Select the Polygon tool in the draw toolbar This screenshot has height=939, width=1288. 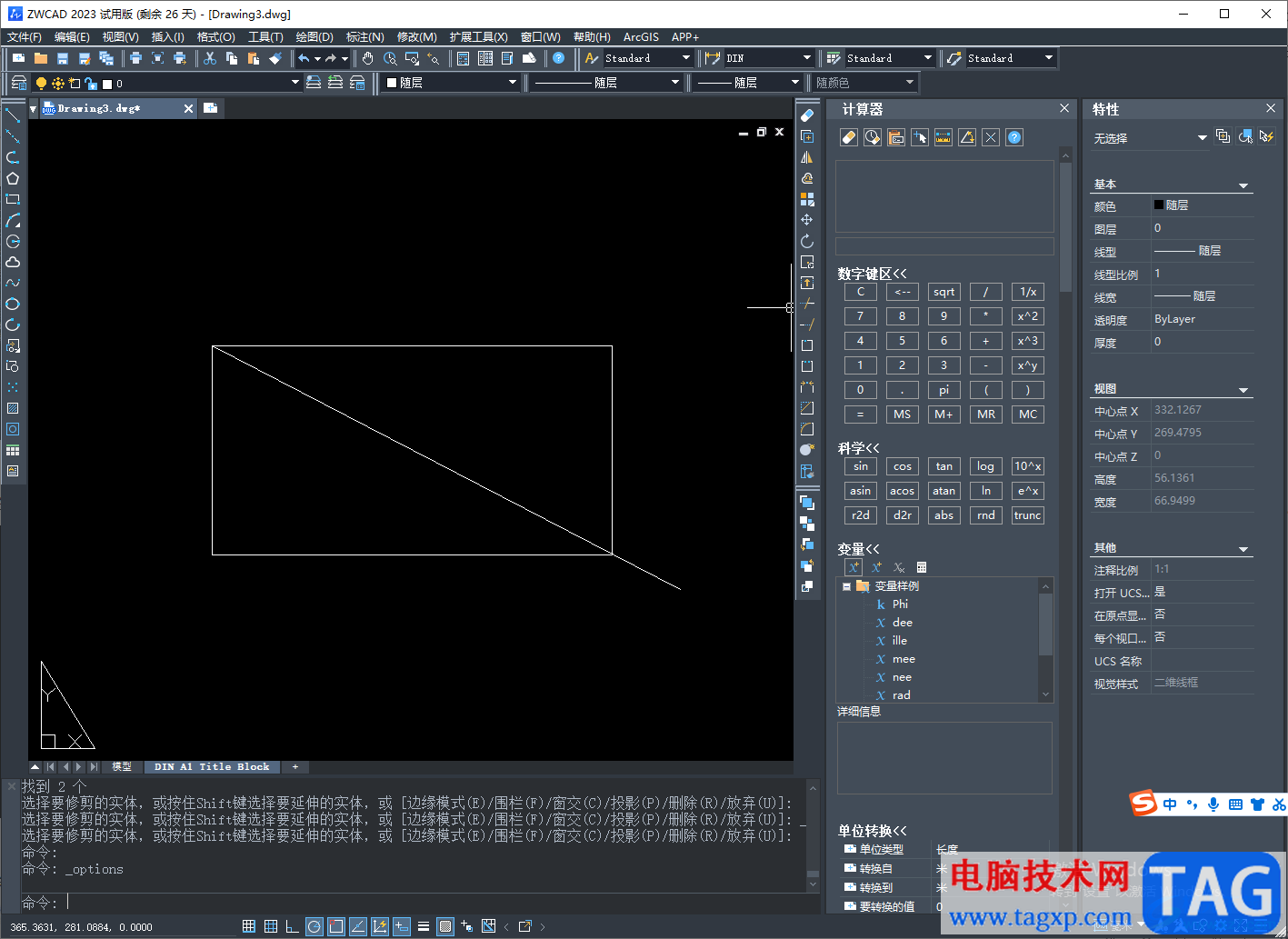(x=13, y=178)
